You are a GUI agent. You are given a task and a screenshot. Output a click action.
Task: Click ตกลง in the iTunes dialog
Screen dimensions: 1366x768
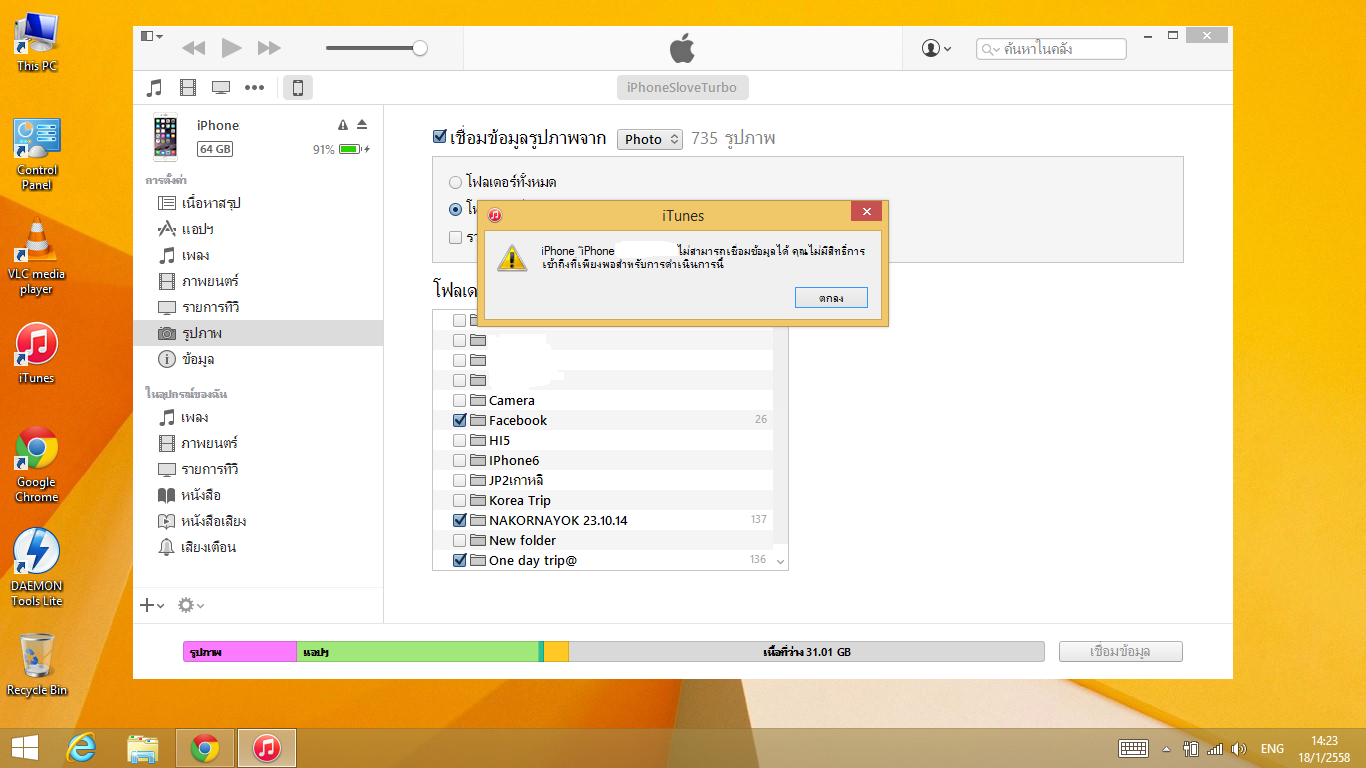[831, 297]
